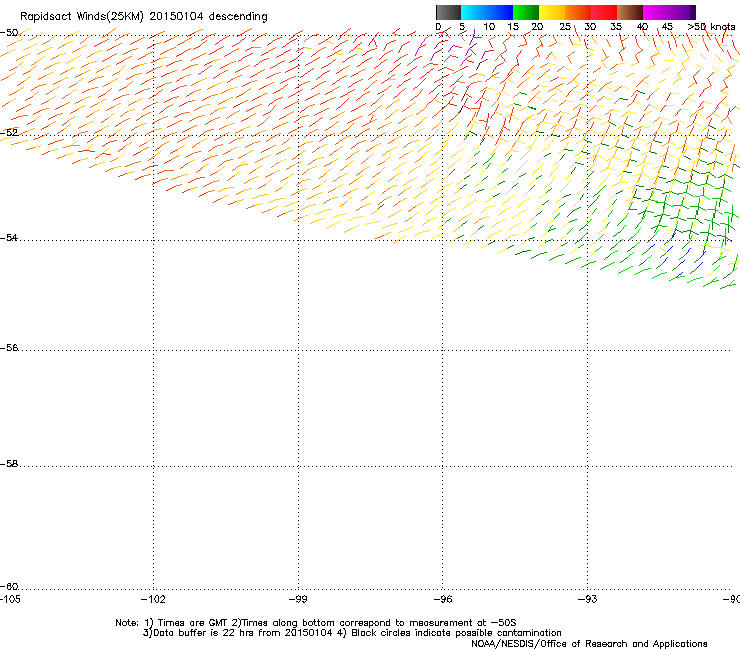
Task: Click the Rapidscat Winds(25KM) title text
Action: (143, 16)
